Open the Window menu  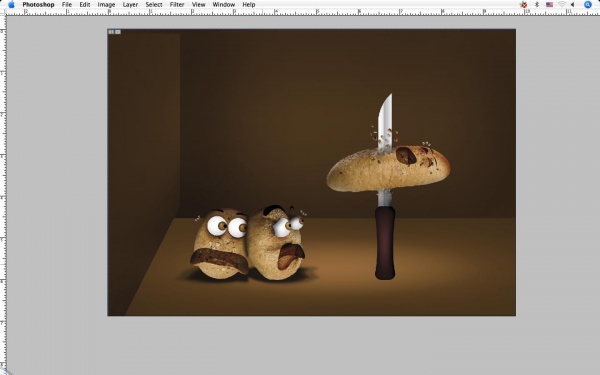223,5
